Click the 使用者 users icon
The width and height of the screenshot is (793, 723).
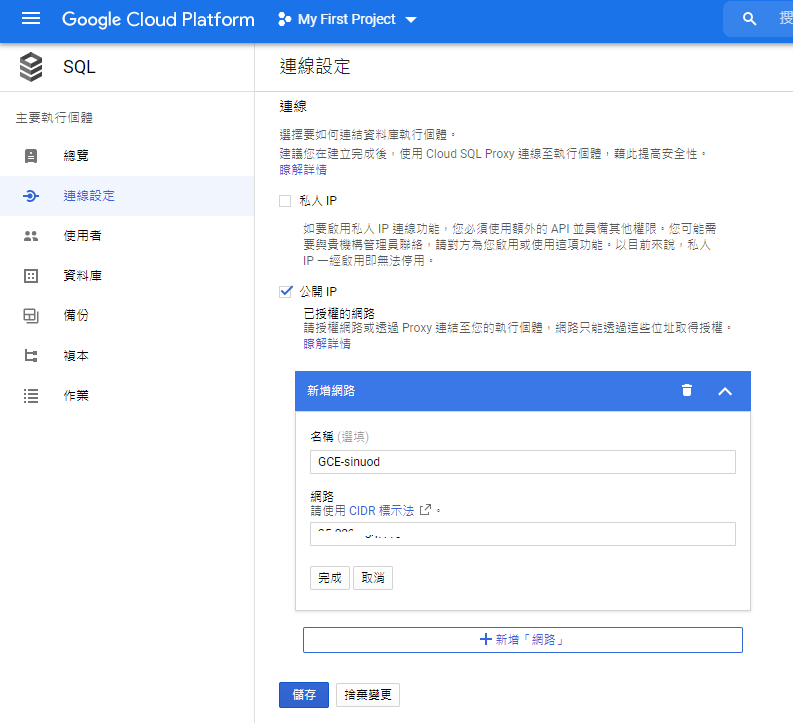pos(31,236)
